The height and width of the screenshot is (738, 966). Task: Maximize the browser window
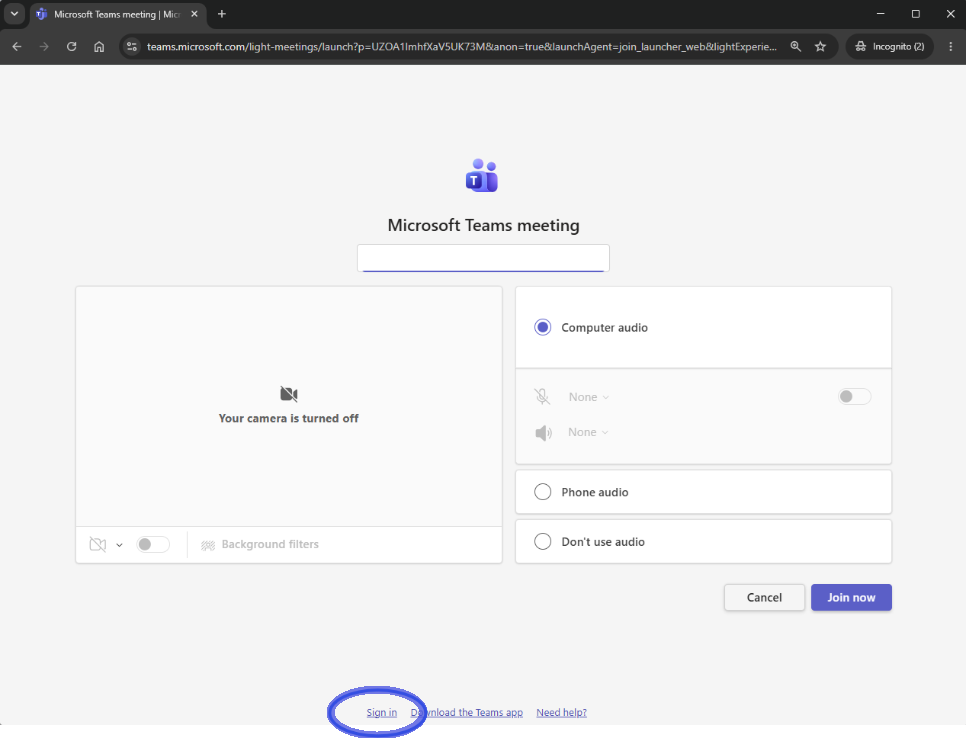(x=915, y=14)
